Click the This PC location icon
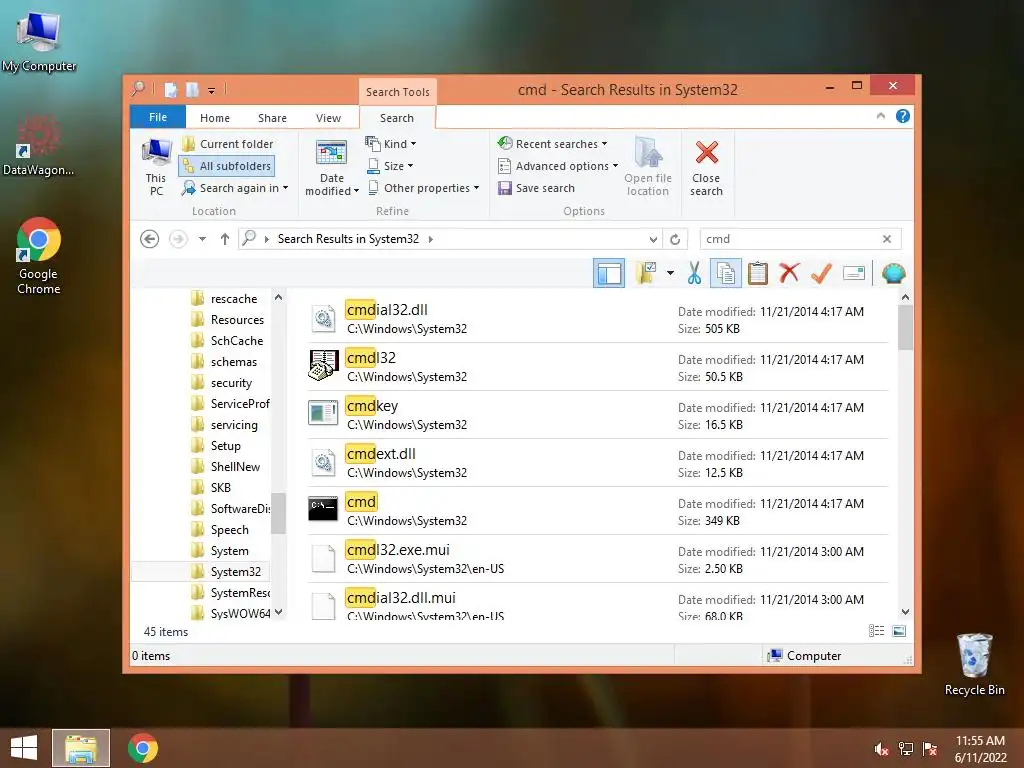Screen dimensions: 1024x768 point(156,167)
